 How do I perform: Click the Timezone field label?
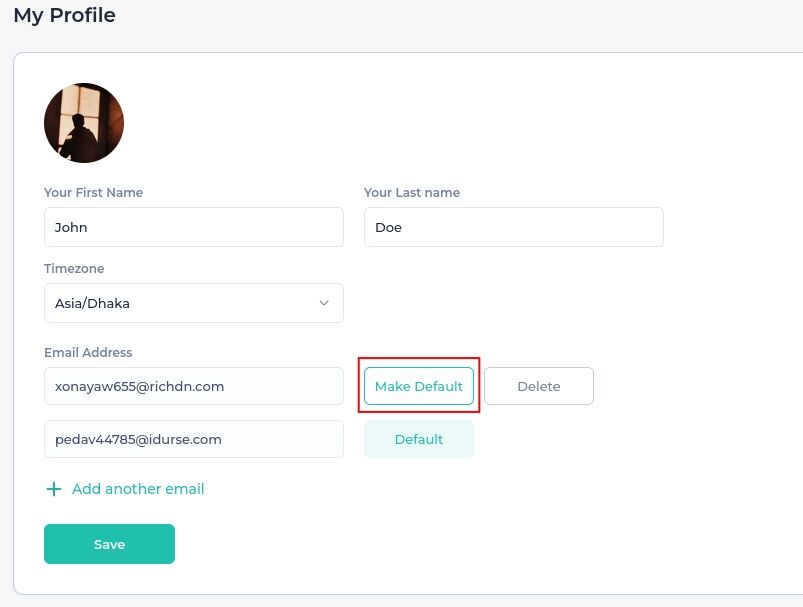click(74, 268)
